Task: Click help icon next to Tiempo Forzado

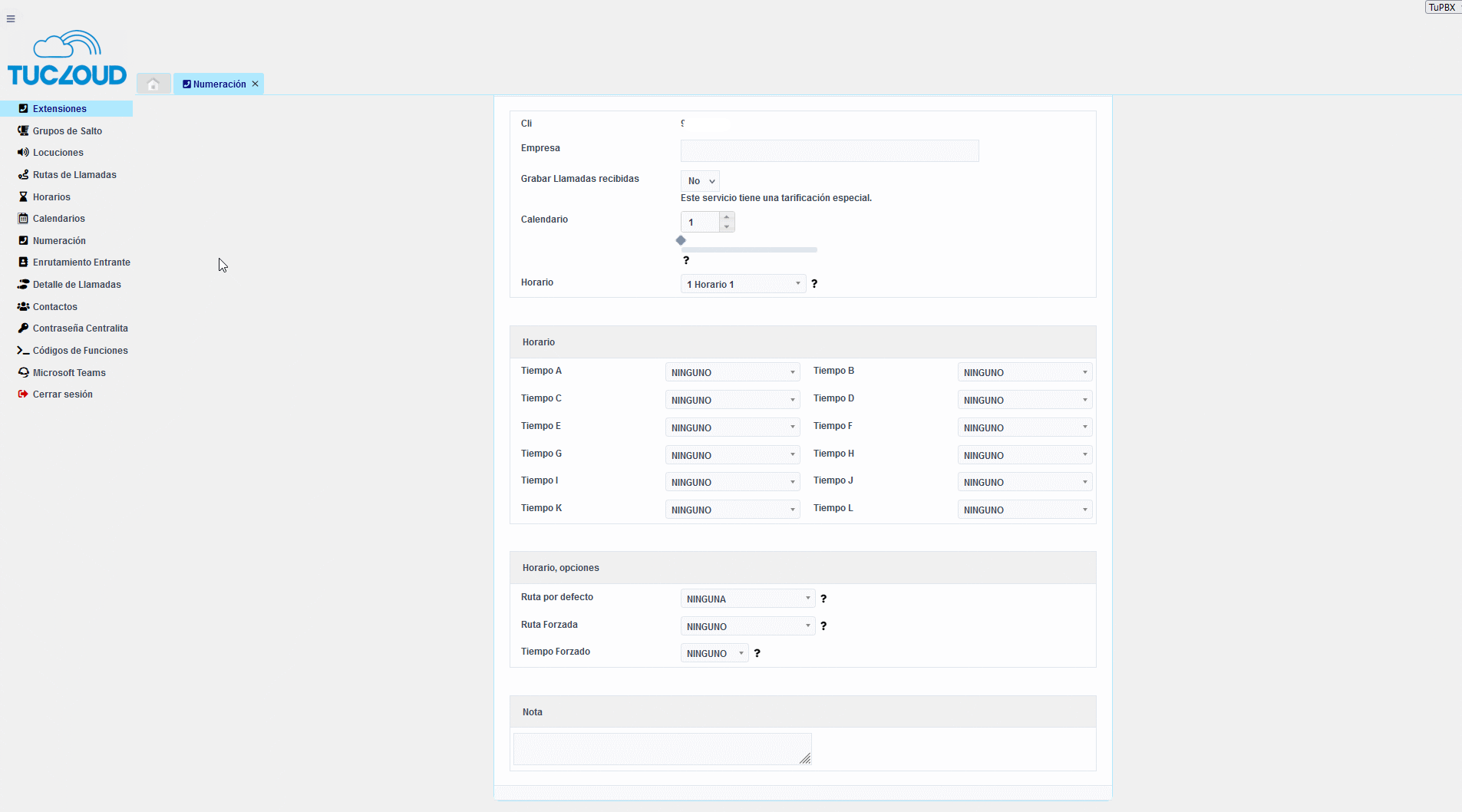Action: tap(757, 653)
